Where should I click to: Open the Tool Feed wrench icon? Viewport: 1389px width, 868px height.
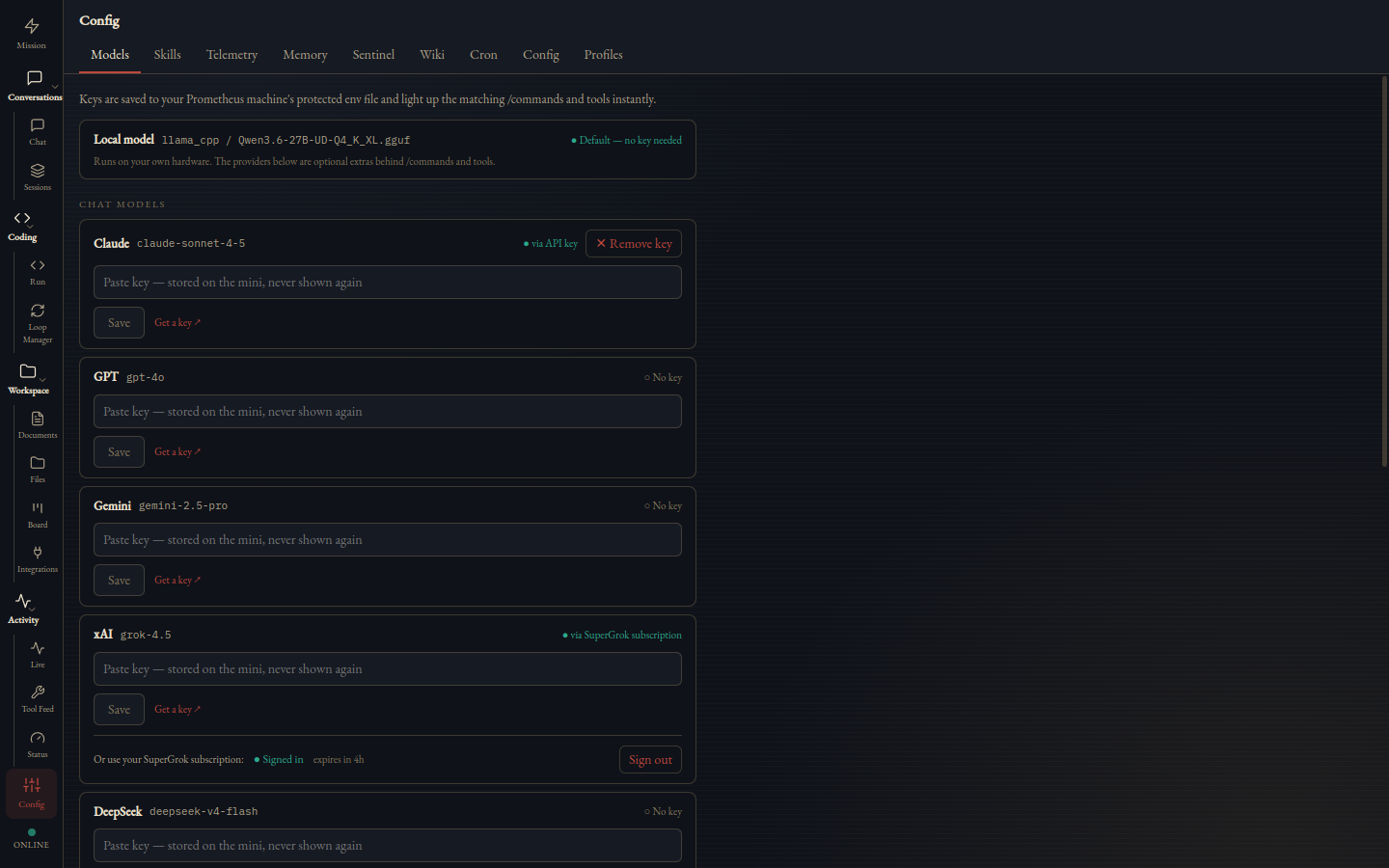(x=38, y=692)
